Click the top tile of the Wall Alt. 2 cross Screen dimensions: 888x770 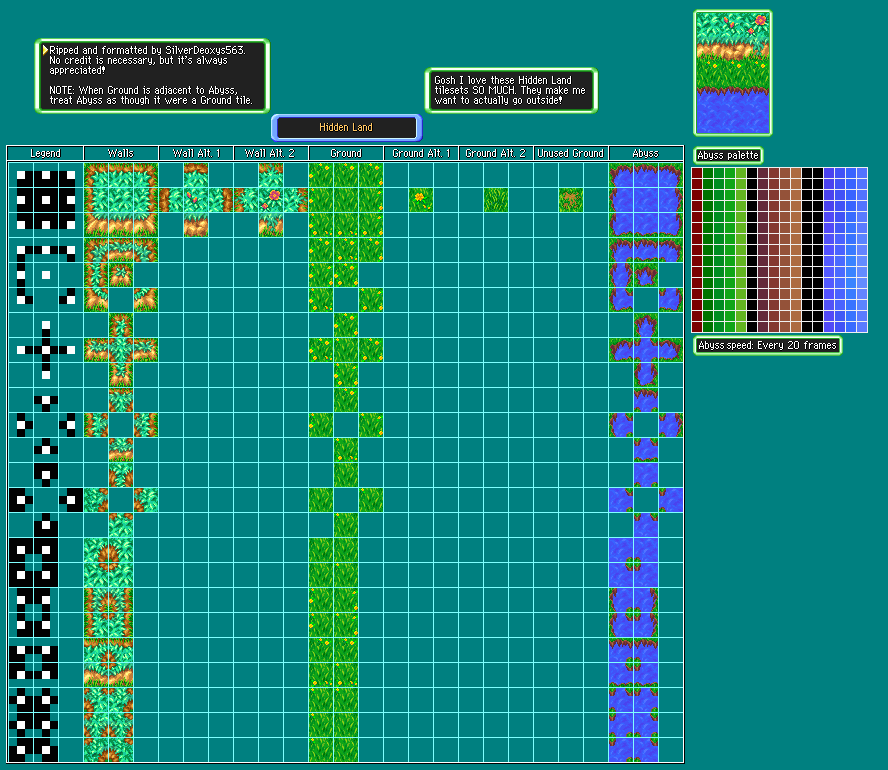point(271,175)
